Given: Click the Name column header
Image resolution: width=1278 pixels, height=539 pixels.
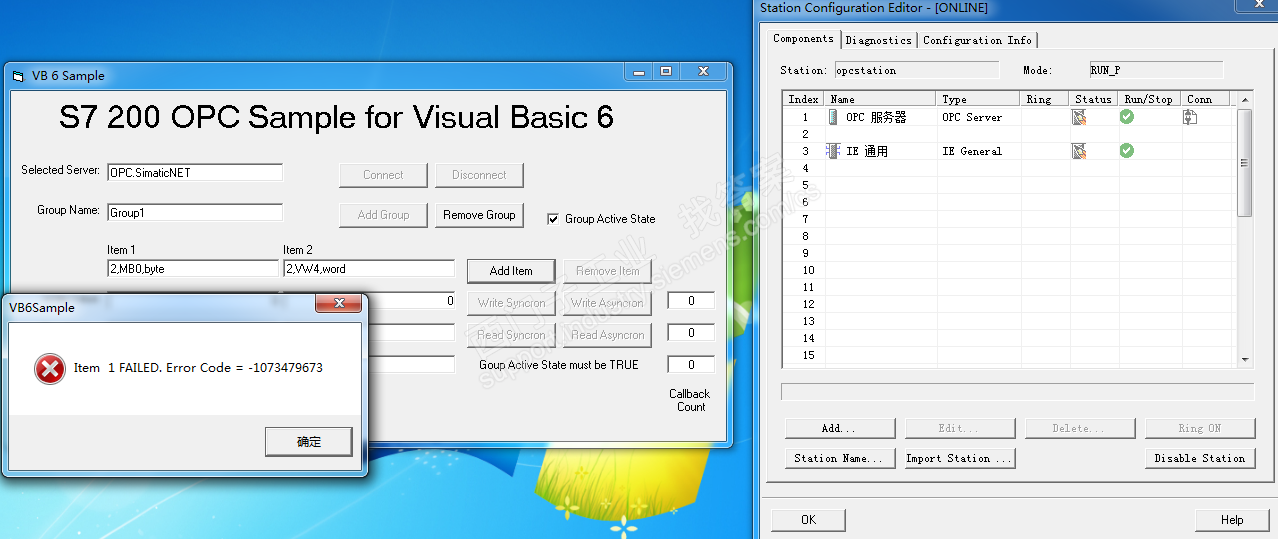Looking at the screenshot, I should [881, 99].
